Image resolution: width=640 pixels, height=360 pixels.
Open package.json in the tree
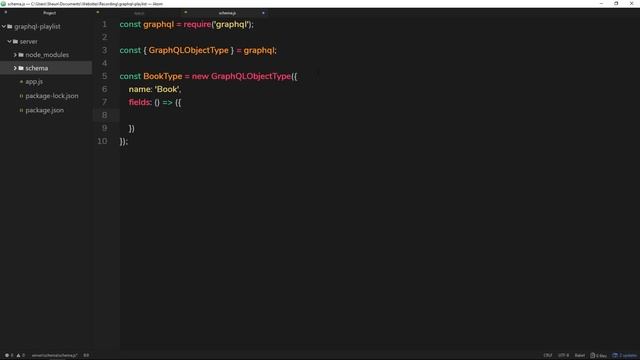(44, 110)
